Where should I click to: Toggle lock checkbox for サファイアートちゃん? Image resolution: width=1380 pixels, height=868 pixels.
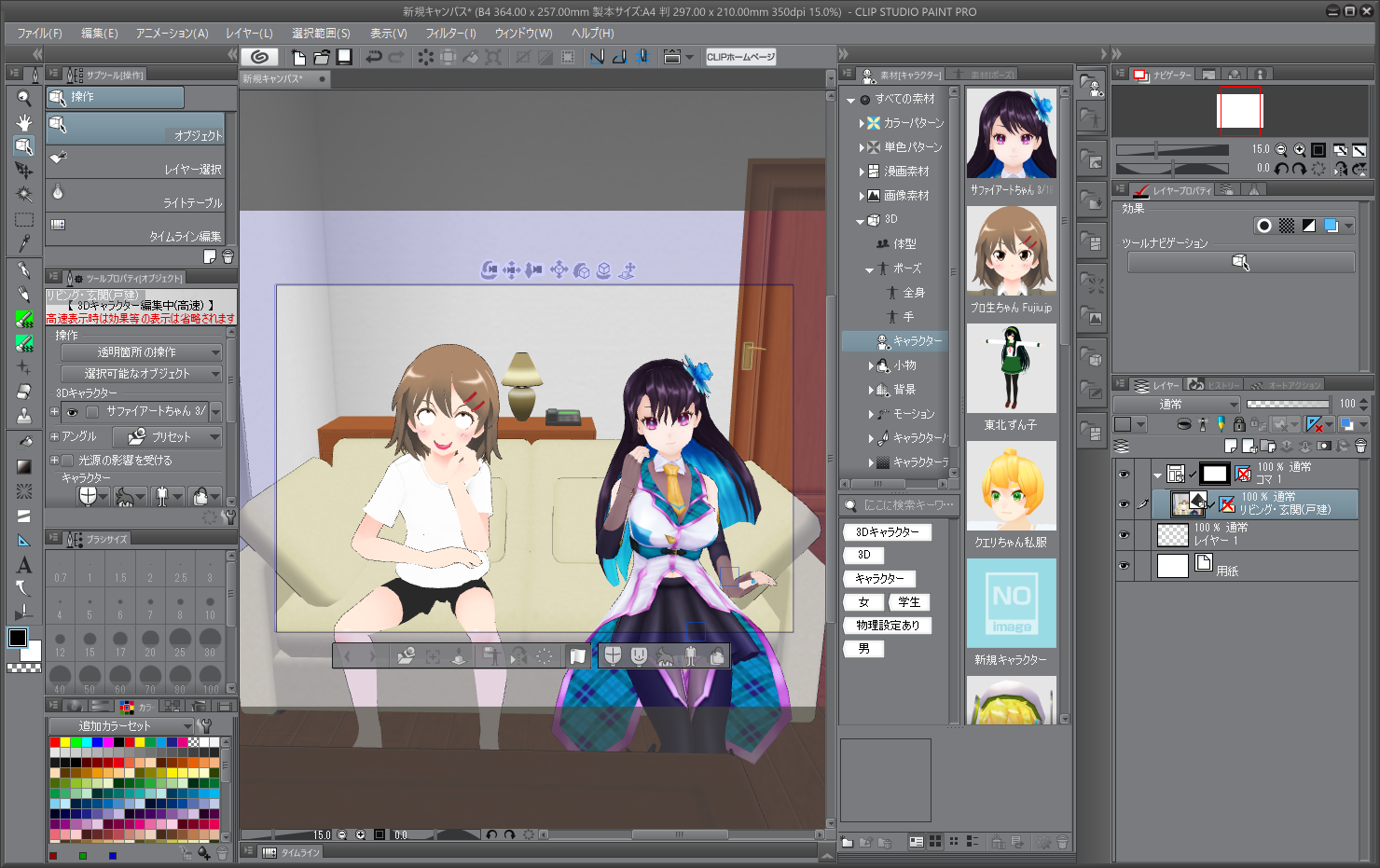pyautogui.click(x=92, y=411)
